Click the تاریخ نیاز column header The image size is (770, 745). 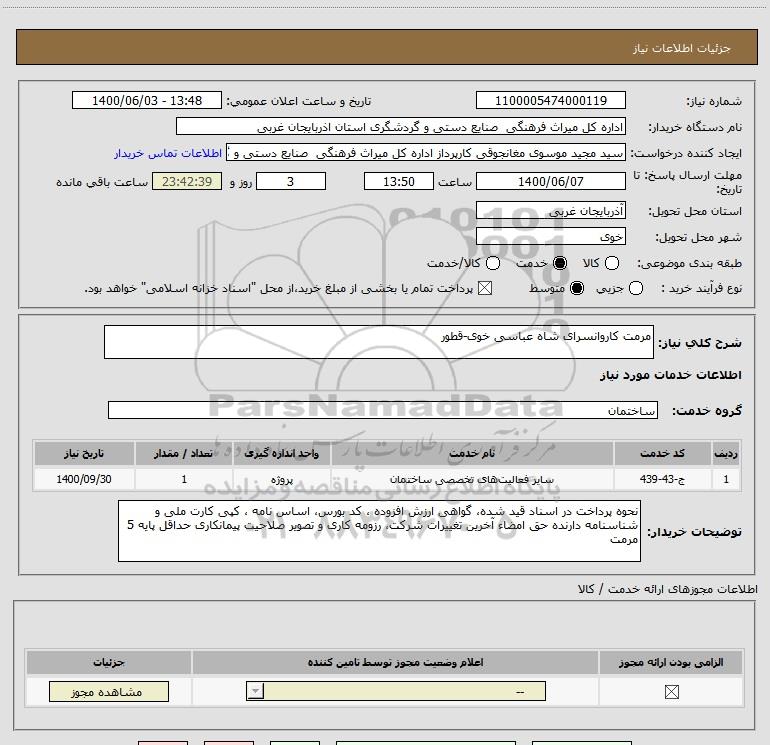(x=84, y=453)
